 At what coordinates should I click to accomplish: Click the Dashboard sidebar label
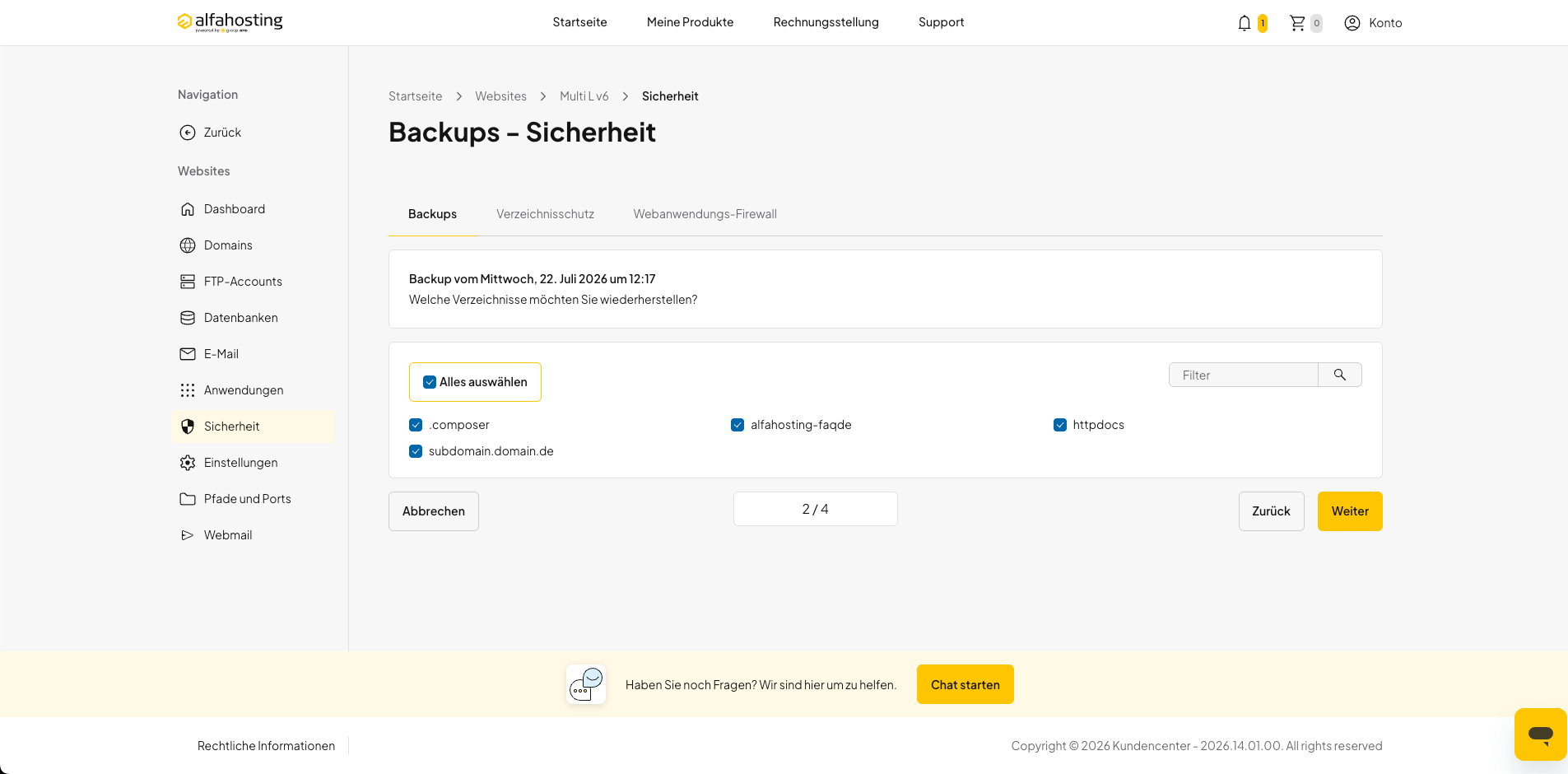click(x=235, y=209)
